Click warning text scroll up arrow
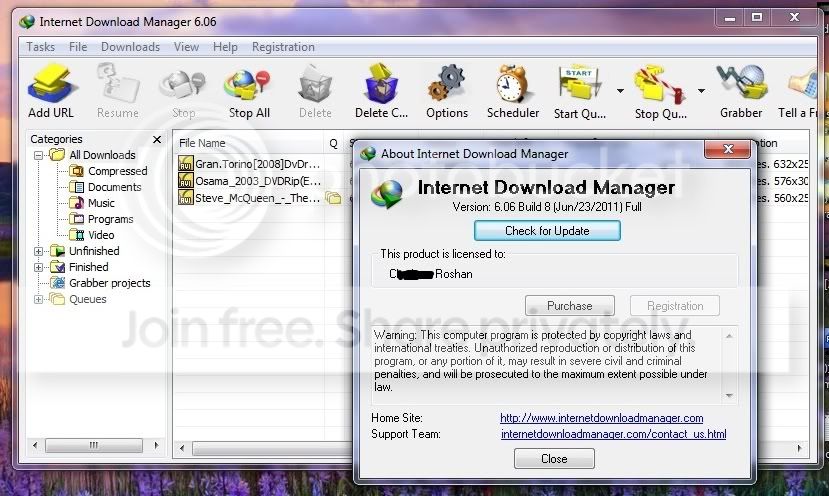This screenshot has height=496, width=829. point(729,336)
